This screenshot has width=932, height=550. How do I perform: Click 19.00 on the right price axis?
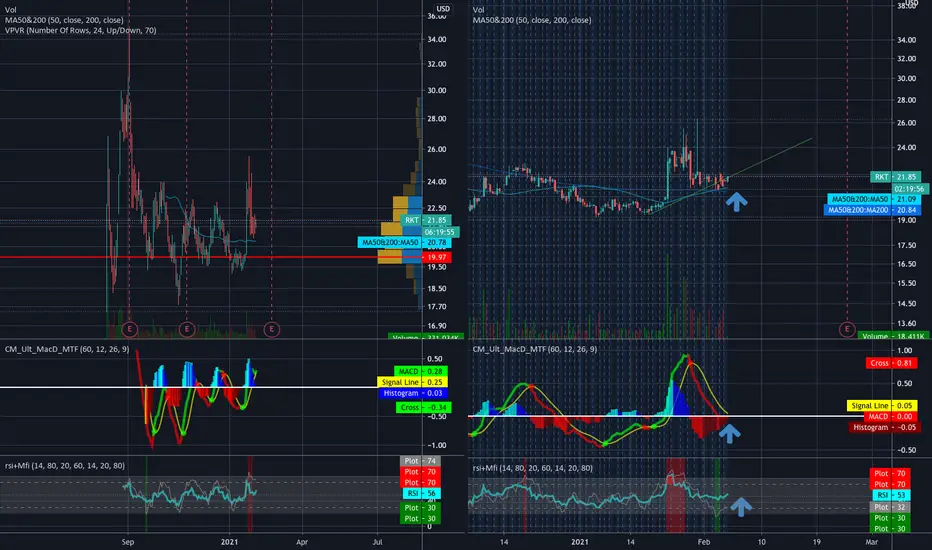pyautogui.click(x=906, y=220)
